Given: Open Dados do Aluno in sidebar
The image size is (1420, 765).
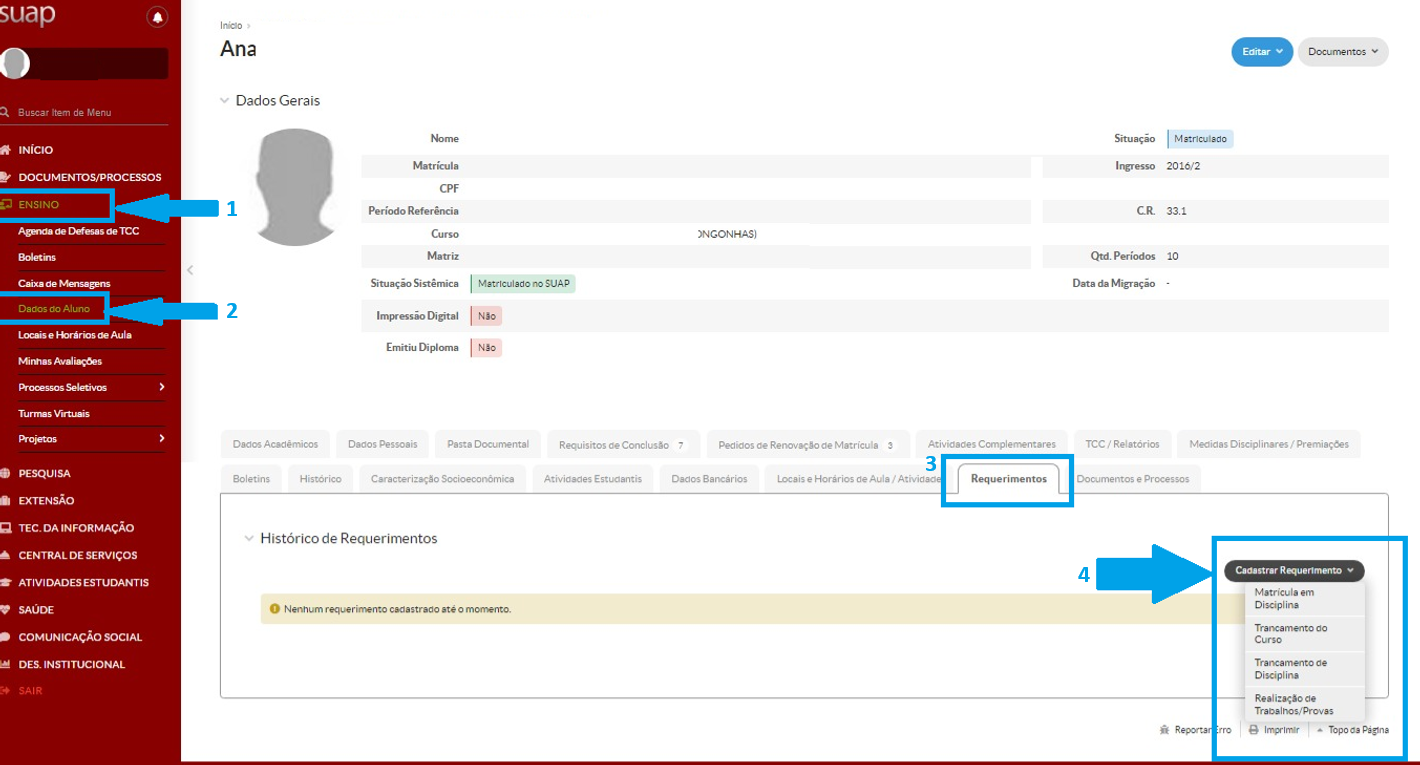Looking at the screenshot, I should click(54, 309).
